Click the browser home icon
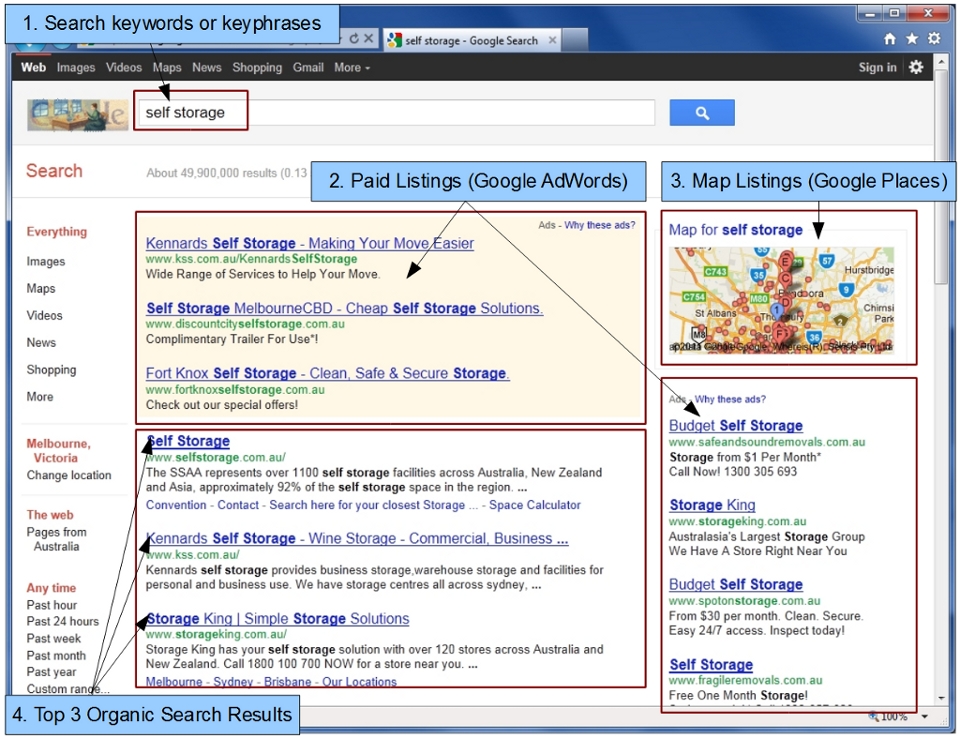The width and height of the screenshot is (960, 739). pyautogui.click(x=890, y=39)
